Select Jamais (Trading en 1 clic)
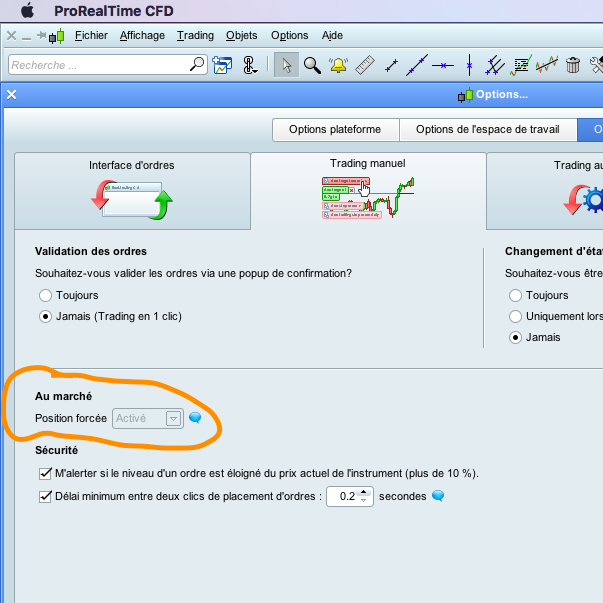603x603 pixels. (45, 316)
